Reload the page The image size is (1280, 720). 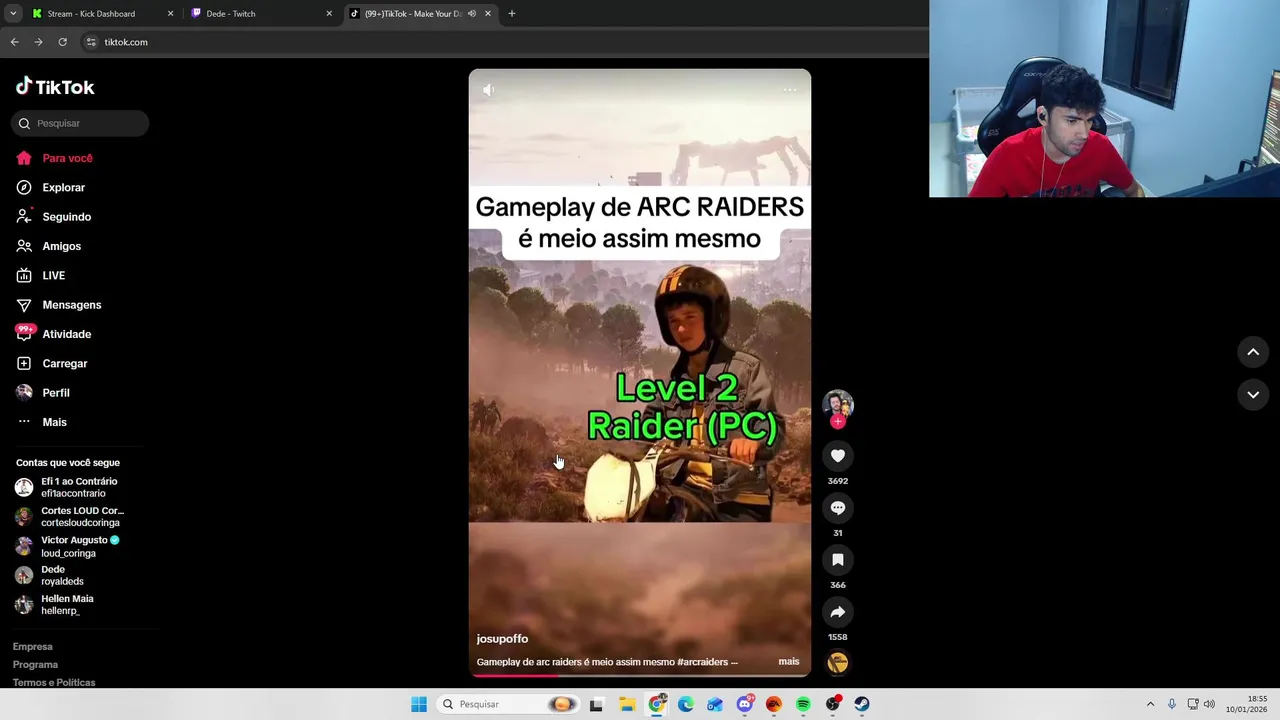coord(62,42)
